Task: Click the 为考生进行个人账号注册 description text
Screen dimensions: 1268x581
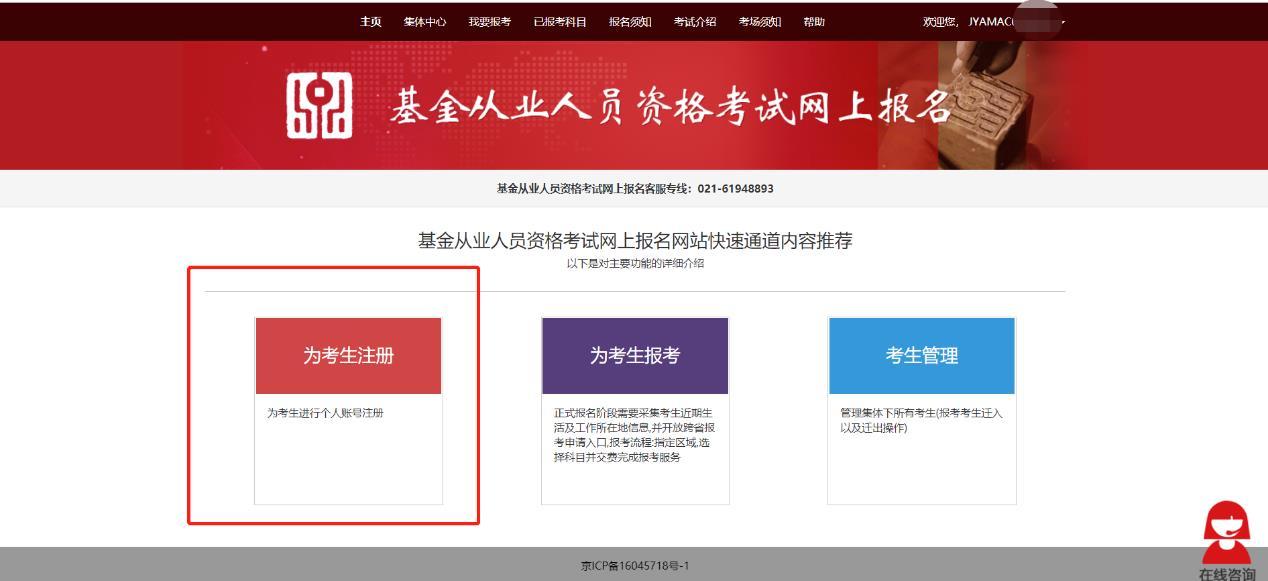Action: pos(325,413)
